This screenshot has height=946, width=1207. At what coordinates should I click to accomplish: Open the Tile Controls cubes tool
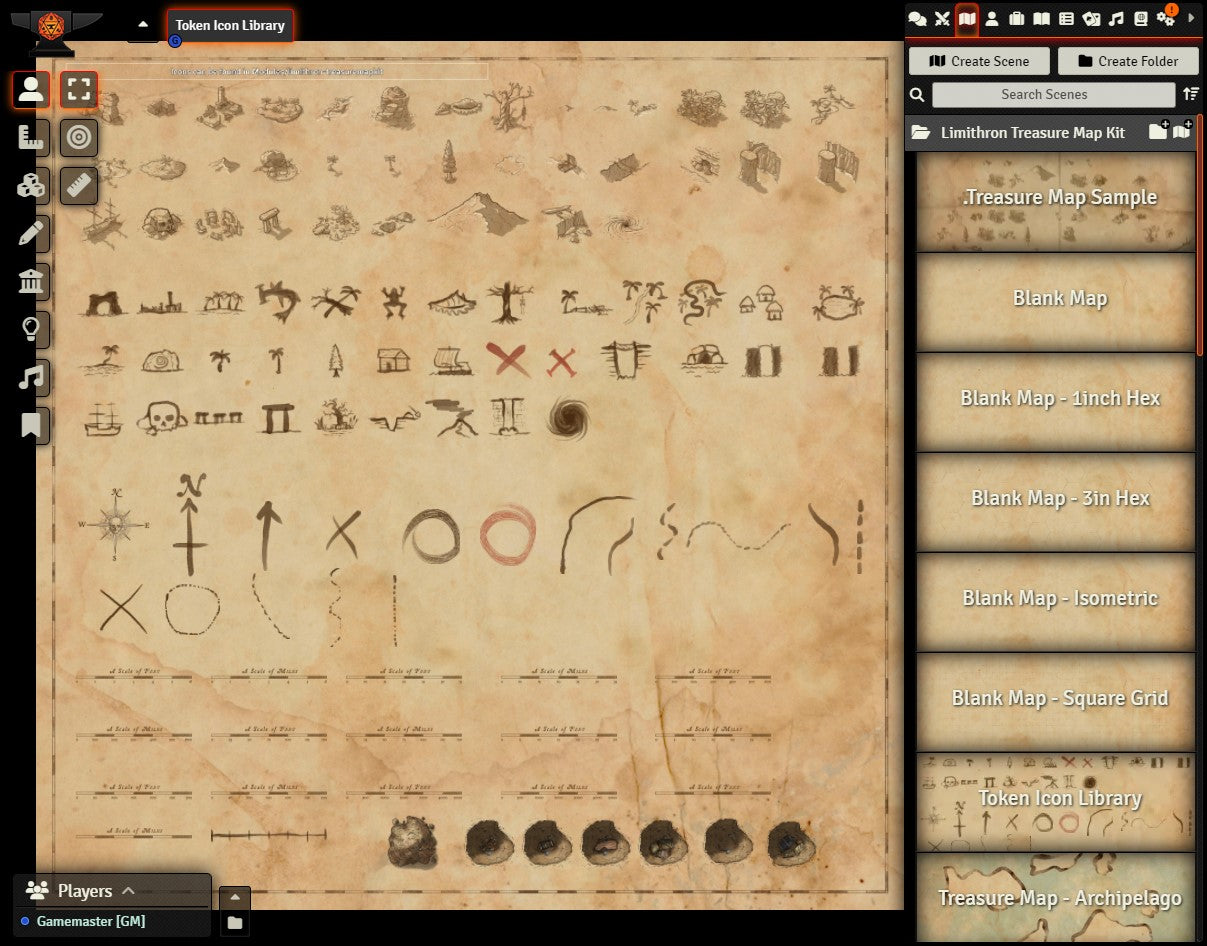coord(31,186)
